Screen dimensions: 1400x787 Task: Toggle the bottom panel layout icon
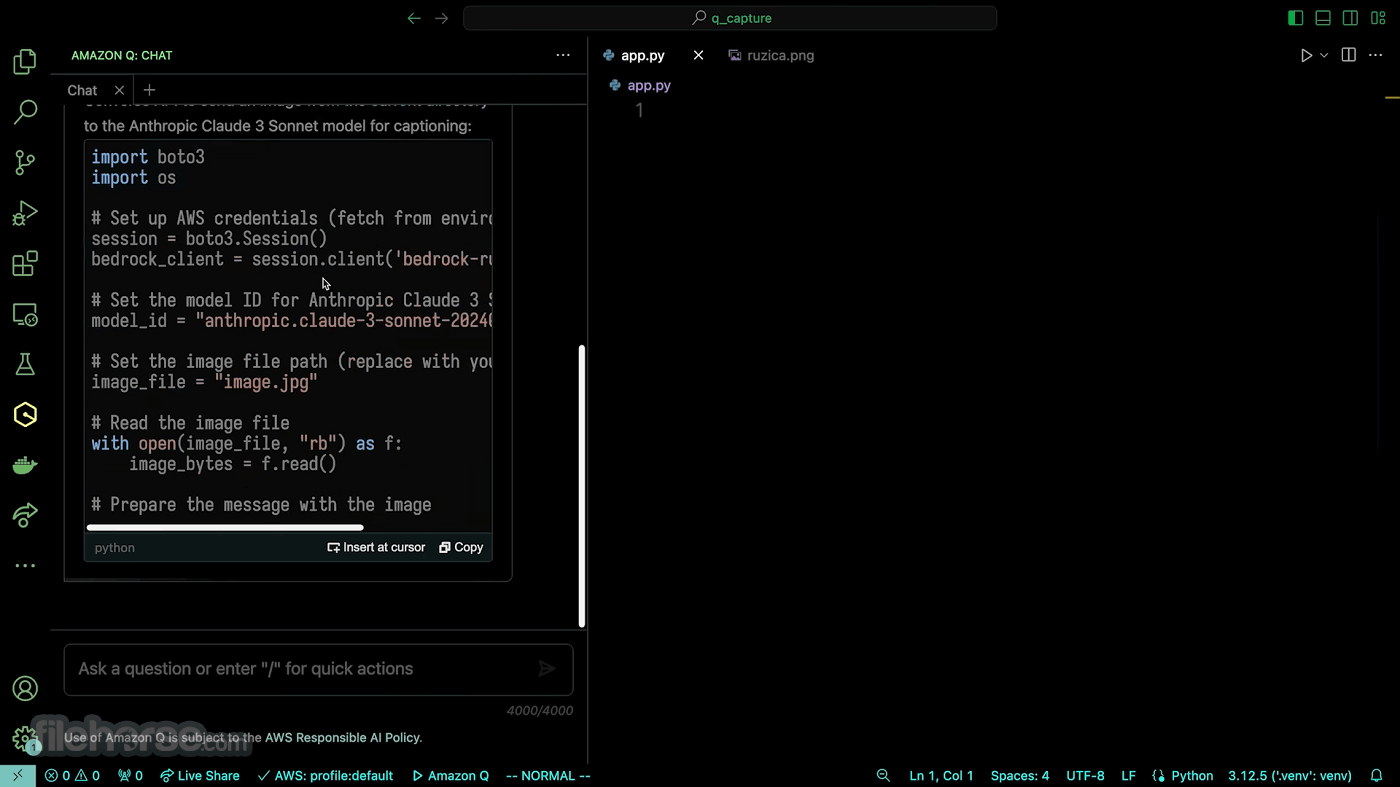(1323, 18)
